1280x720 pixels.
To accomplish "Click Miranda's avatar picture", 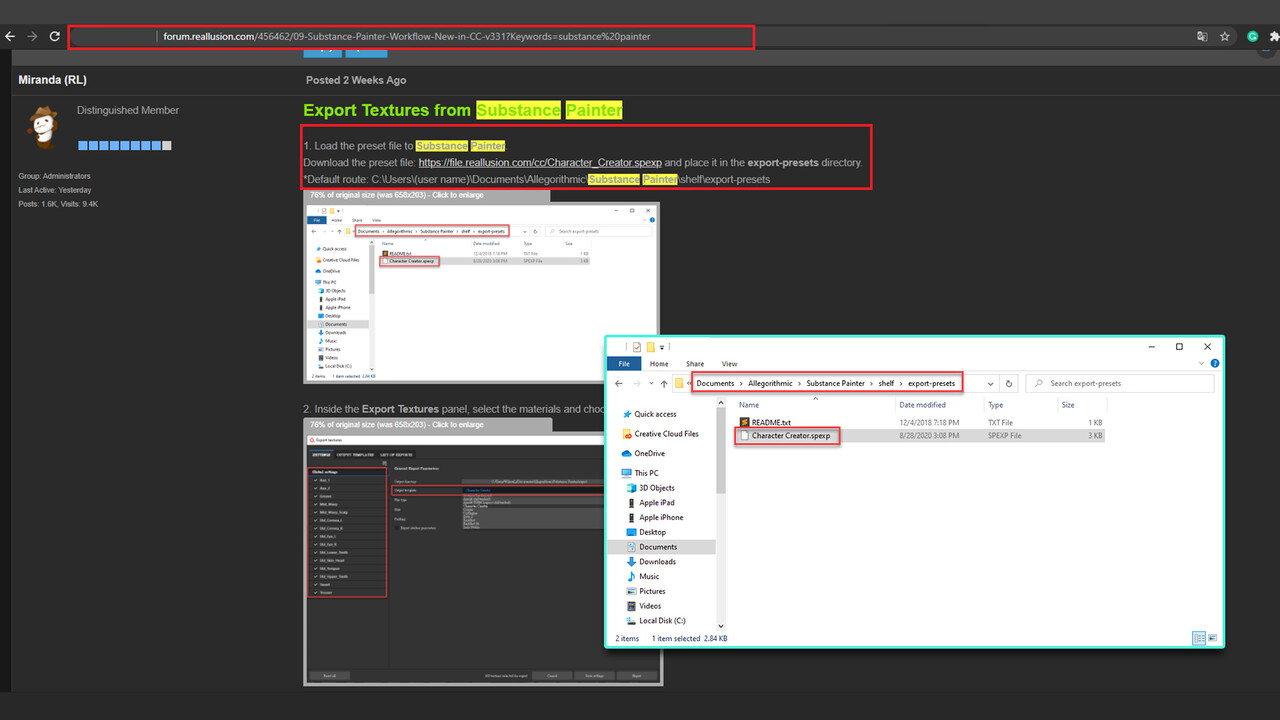I will click(42, 127).
